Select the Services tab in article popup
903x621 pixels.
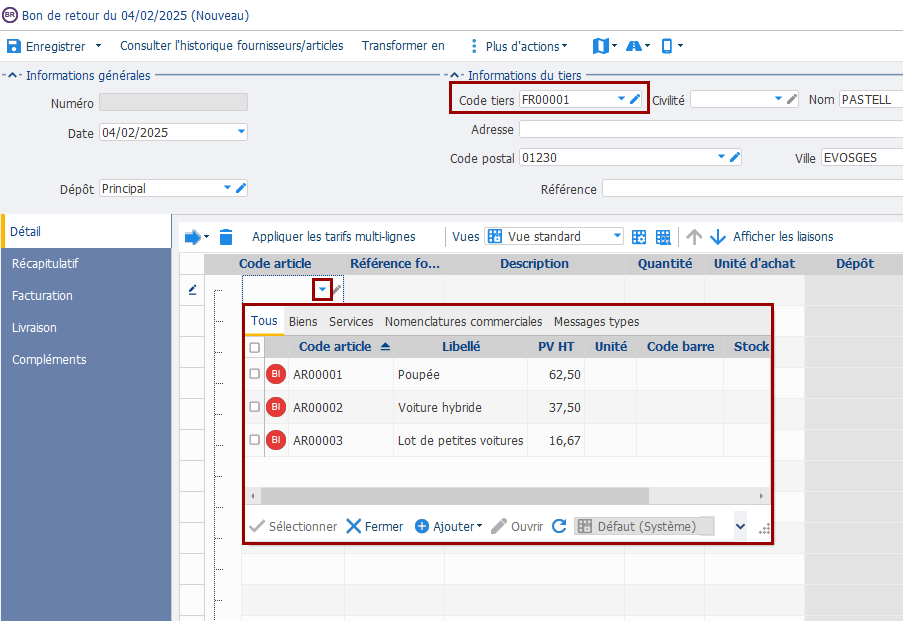click(x=351, y=321)
